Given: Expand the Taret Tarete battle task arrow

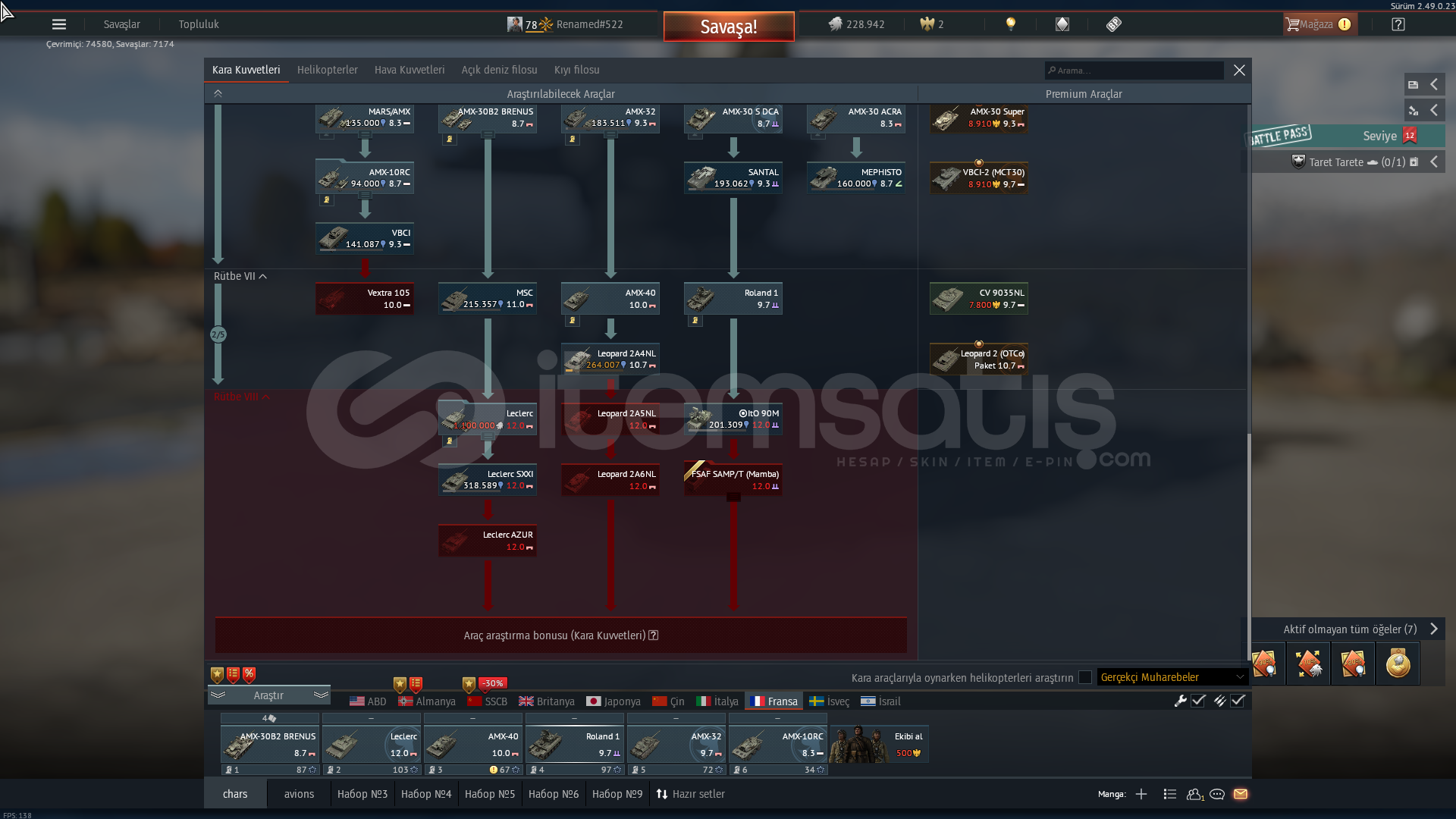Looking at the screenshot, I should click(x=1434, y=162).
